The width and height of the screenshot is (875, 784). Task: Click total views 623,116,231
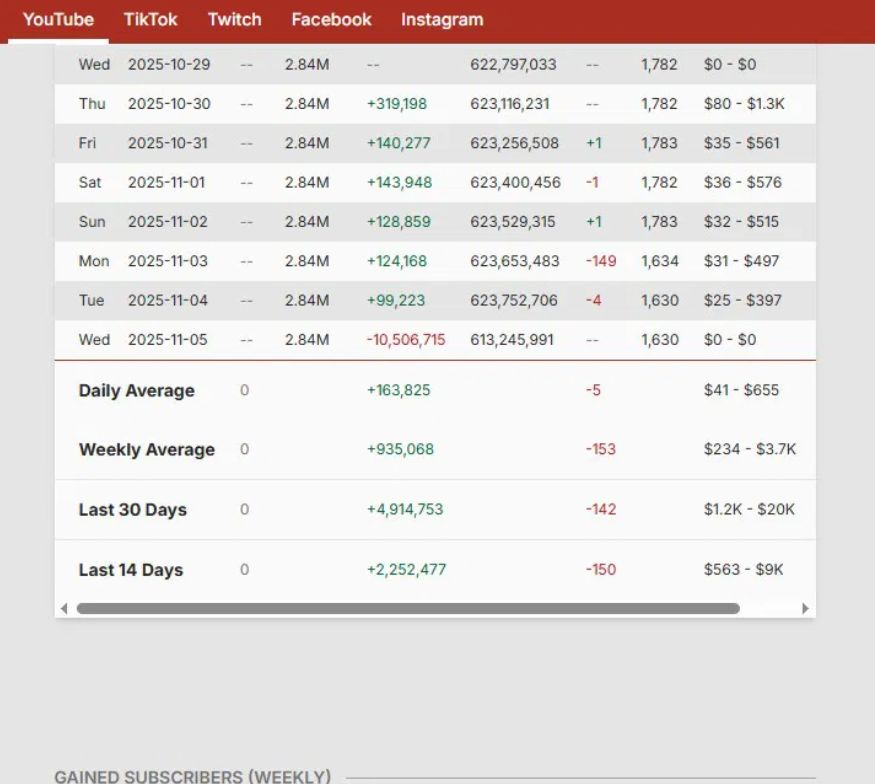(x=509, y=104)
